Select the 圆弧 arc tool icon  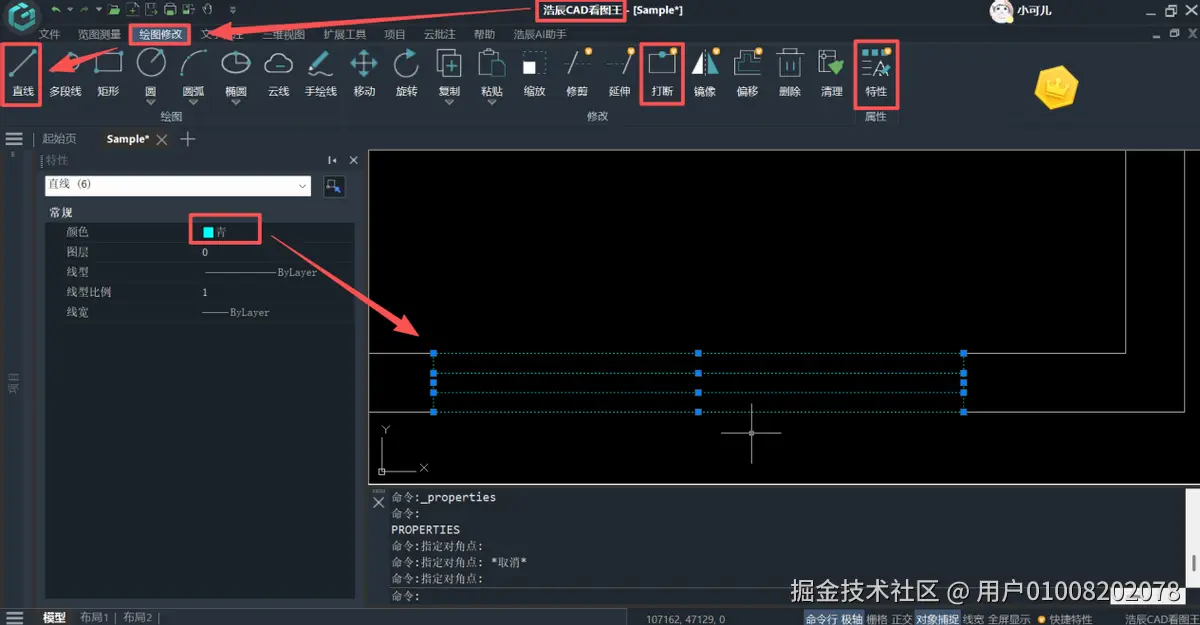pos(193,64)
